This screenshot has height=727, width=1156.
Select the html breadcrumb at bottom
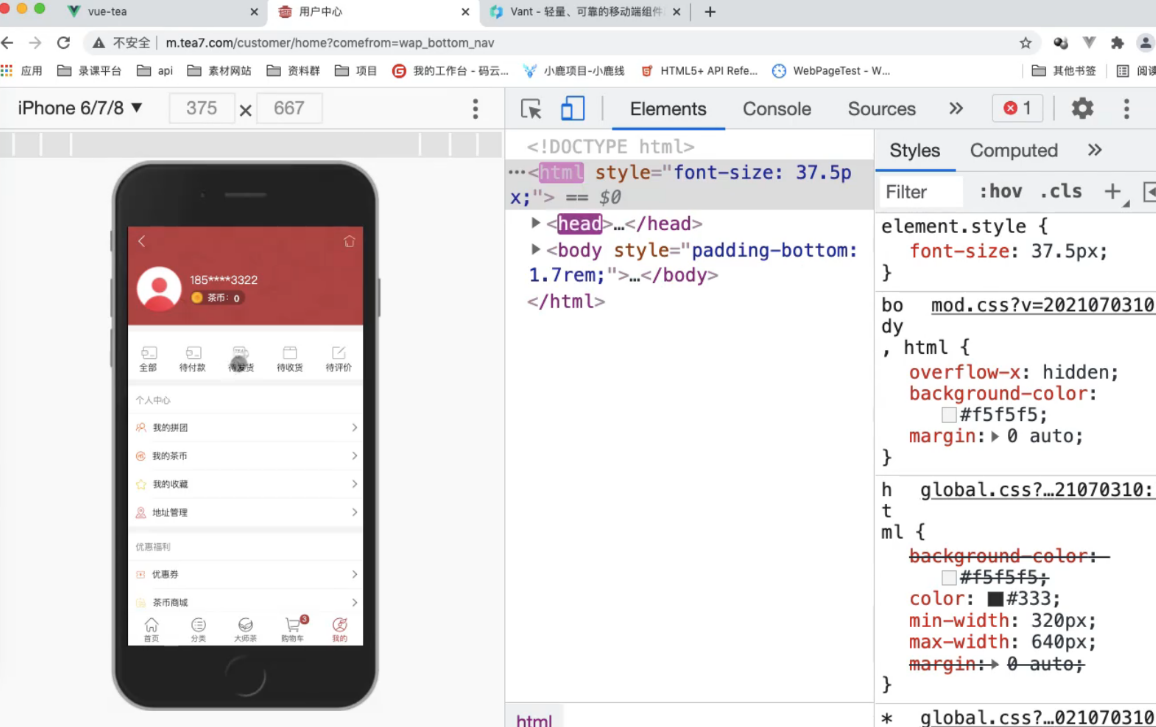click(534, 720)
